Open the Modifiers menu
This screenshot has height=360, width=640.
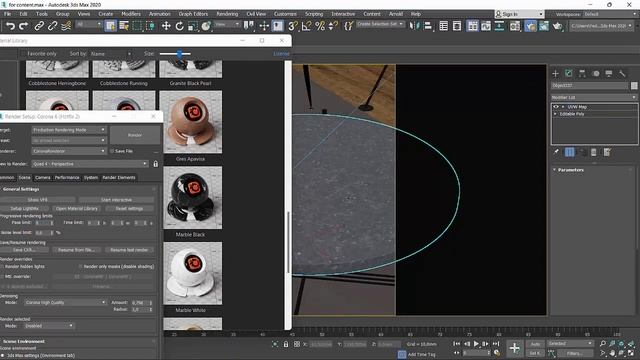click(x=131, y=14)
